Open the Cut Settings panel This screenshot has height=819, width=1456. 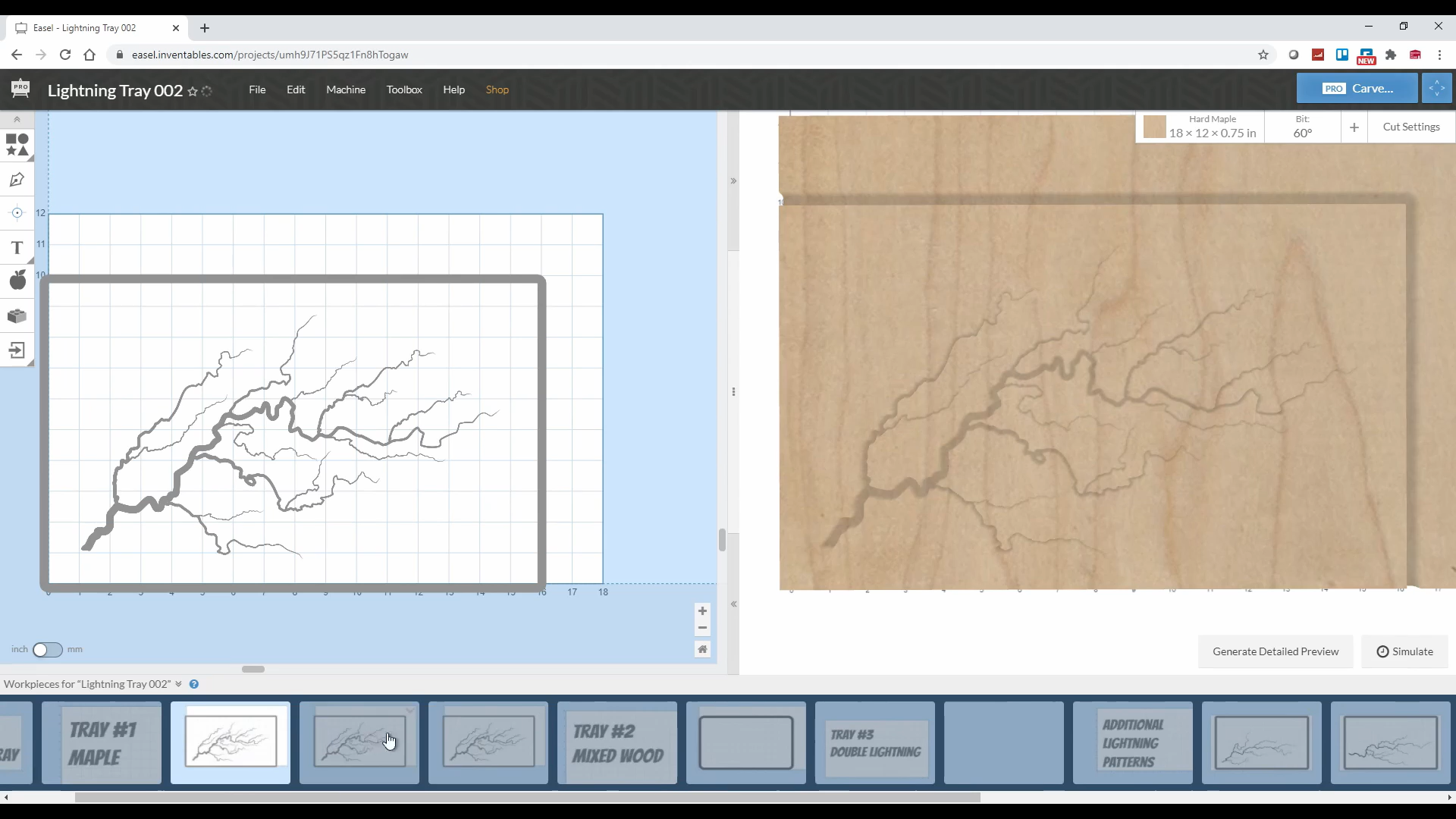point(1410,127)
